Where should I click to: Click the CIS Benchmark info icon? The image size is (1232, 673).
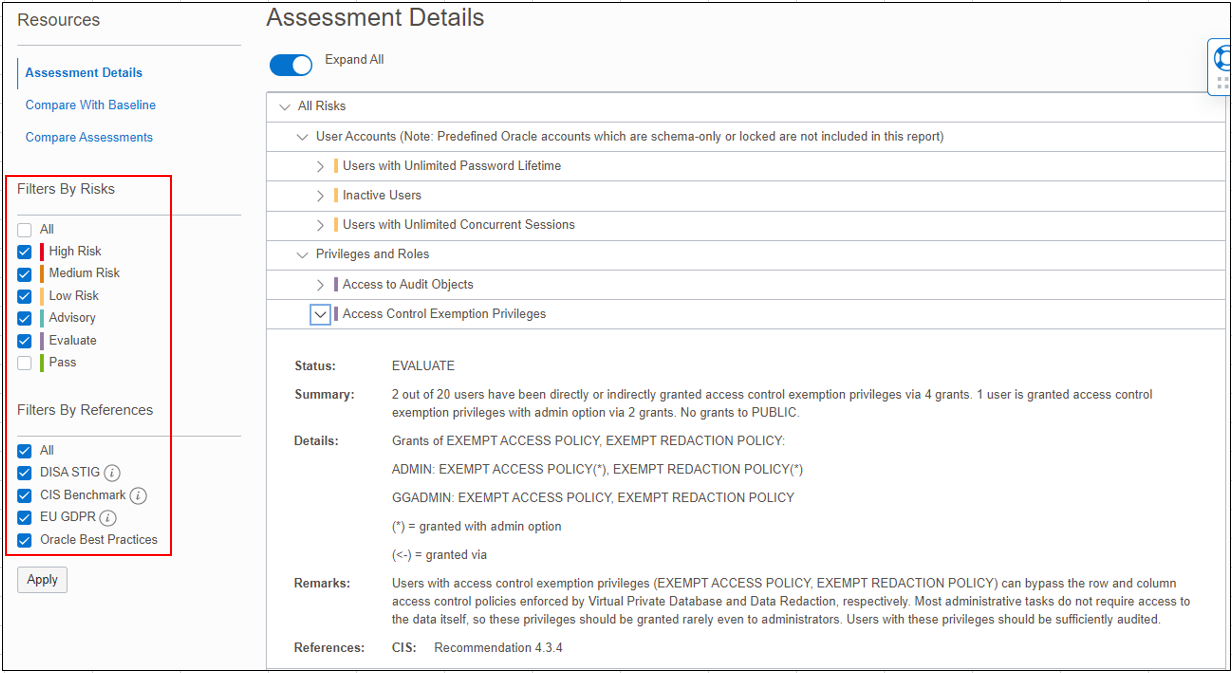[138, 496]
